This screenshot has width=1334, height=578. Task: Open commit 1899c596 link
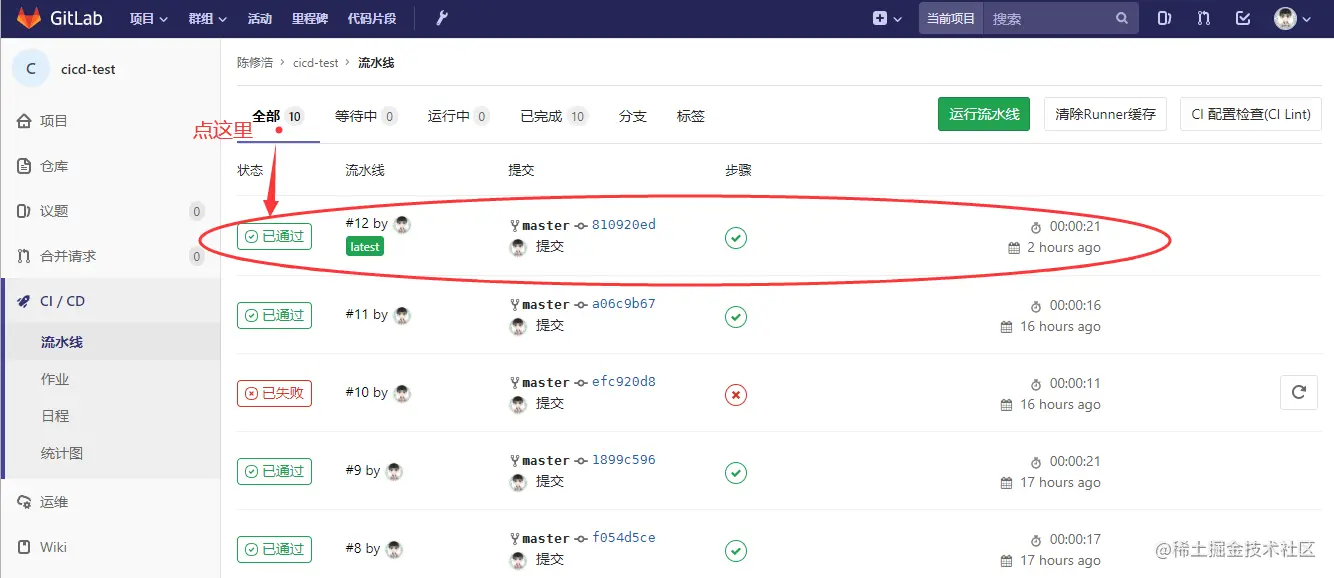click(x=624, y=460)
